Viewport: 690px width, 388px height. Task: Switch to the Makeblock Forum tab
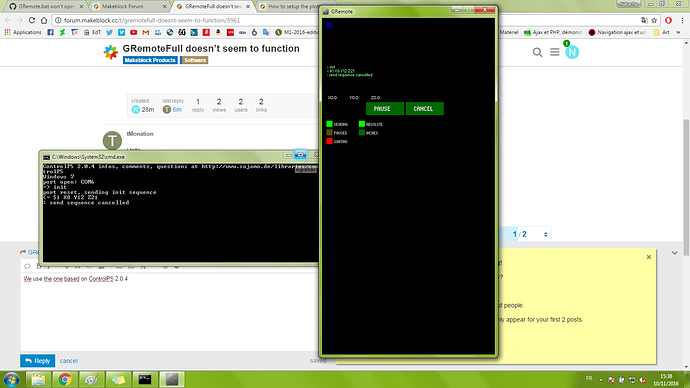coord(129,6)
